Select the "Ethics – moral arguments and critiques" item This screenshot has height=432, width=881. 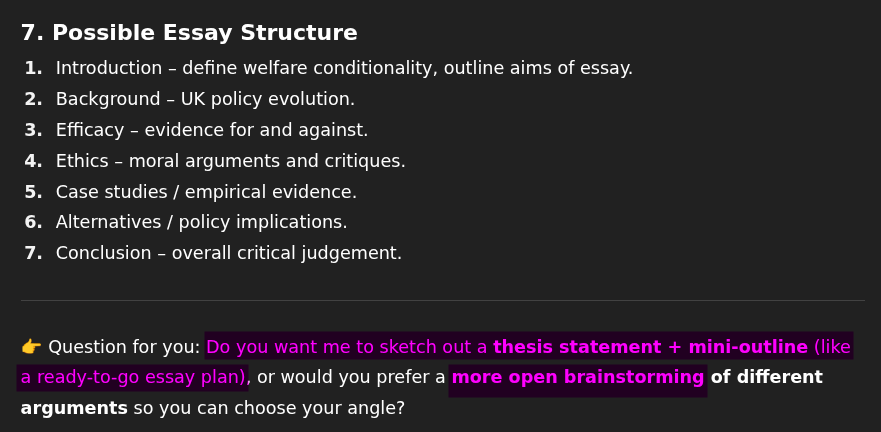[230, 162]
